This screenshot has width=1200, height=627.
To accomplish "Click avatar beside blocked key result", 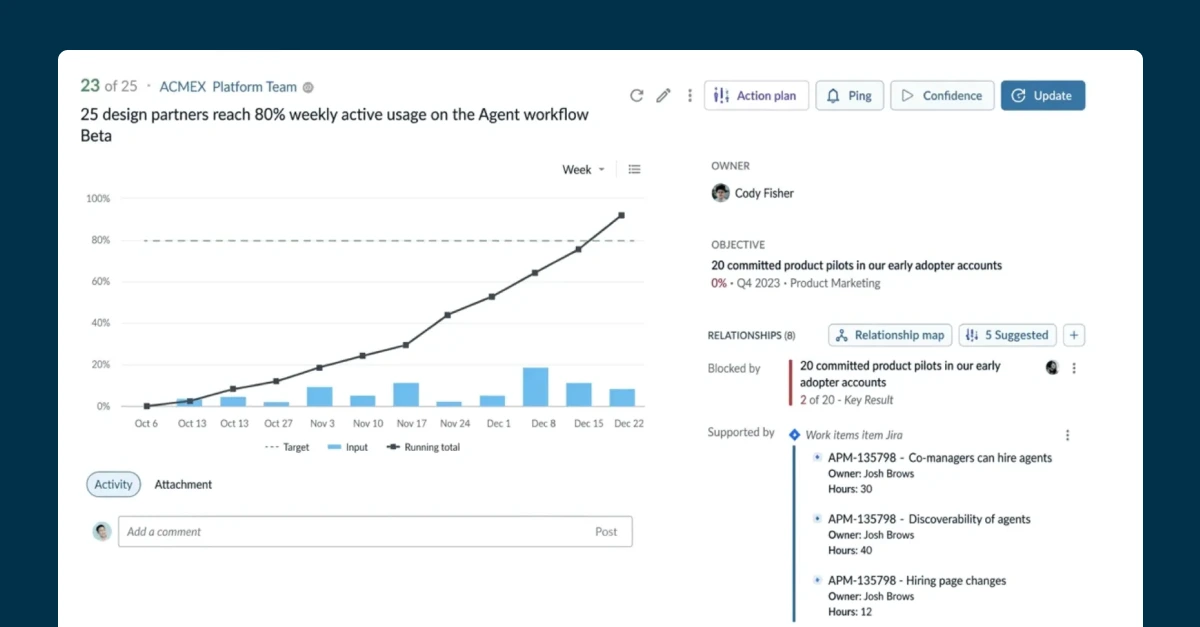I will pyautogui.click(x=1052, y=368).
